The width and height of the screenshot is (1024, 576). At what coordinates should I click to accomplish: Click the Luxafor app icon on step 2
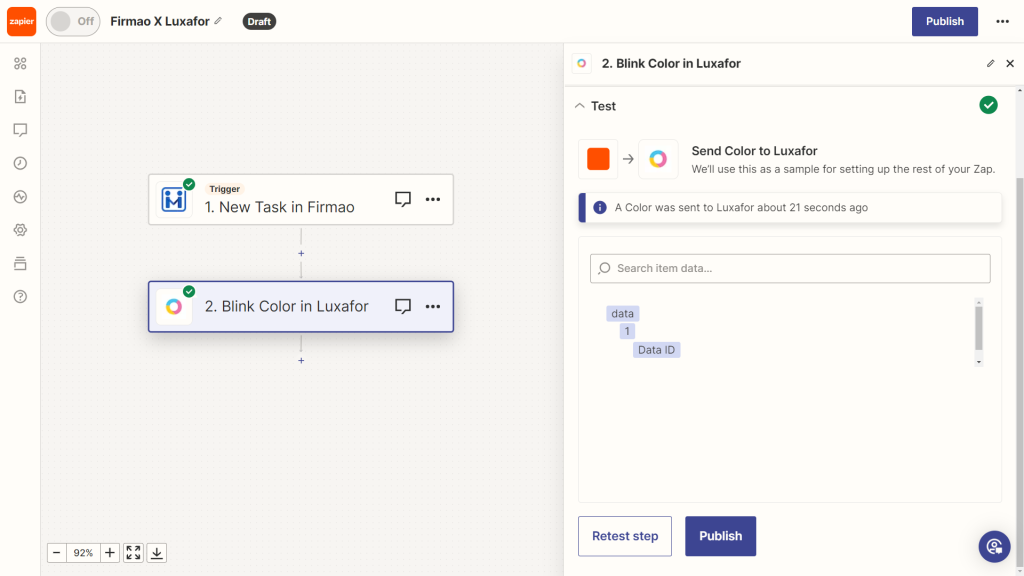point(174,306)
